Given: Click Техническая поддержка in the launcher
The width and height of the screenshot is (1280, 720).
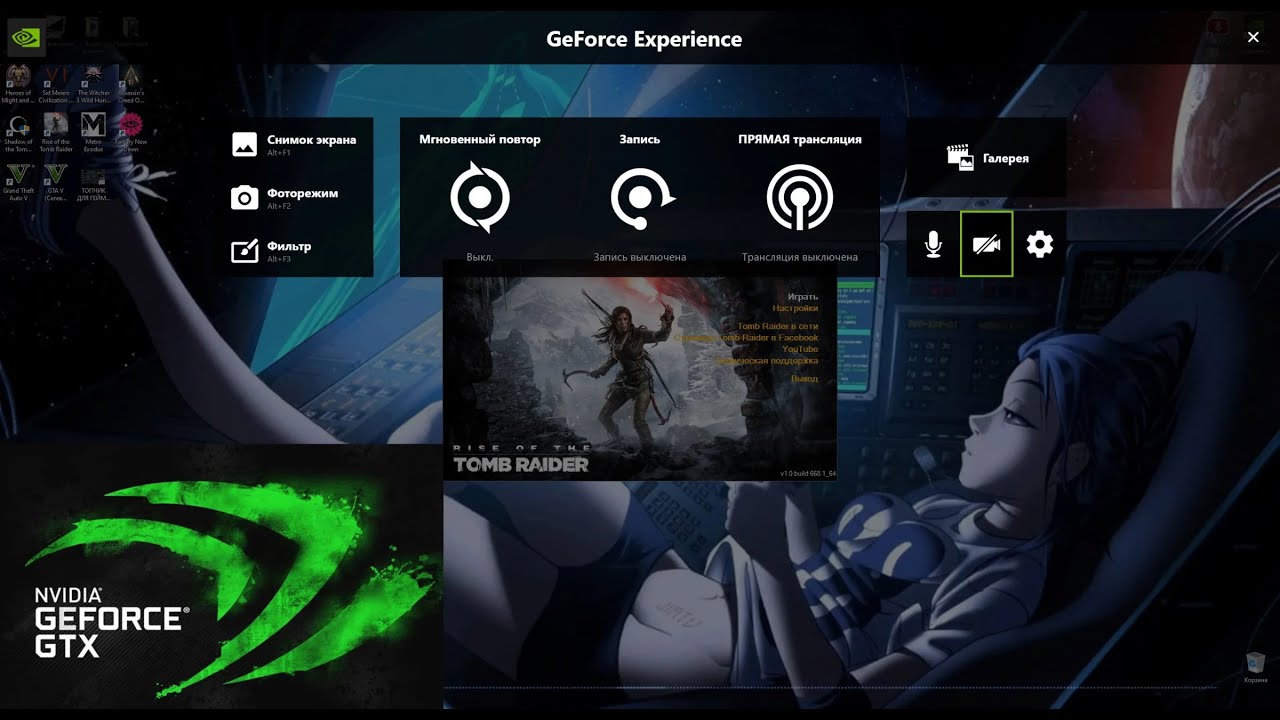Looking at the screenshot, I should [766, 361].
